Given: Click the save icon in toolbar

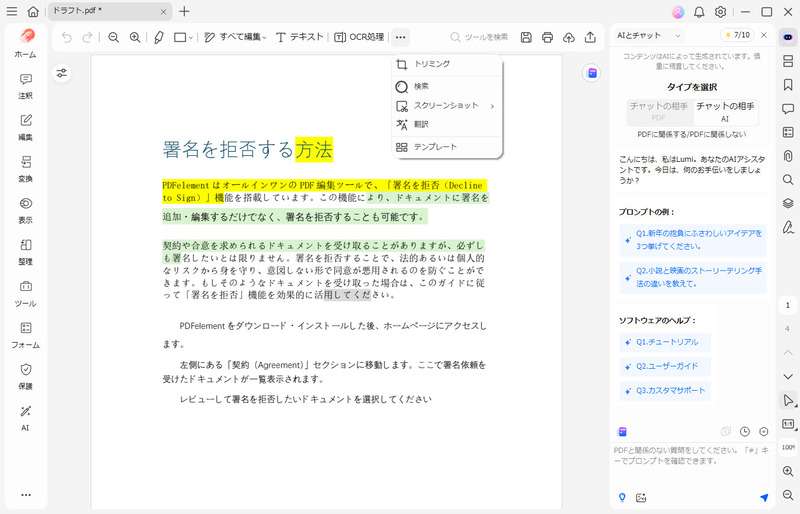Looking at the screenshot, I should click(526, 37).
